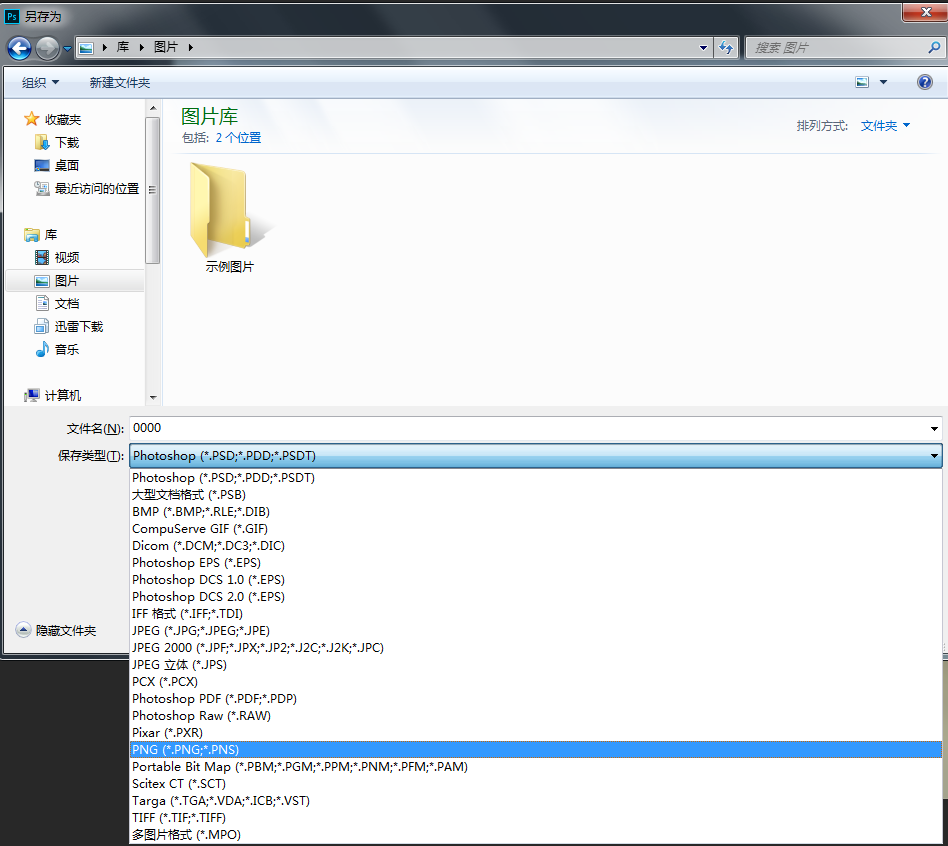Choose Targa format option
The height and width of the screenshot is (846, 948).
(536, 800)
